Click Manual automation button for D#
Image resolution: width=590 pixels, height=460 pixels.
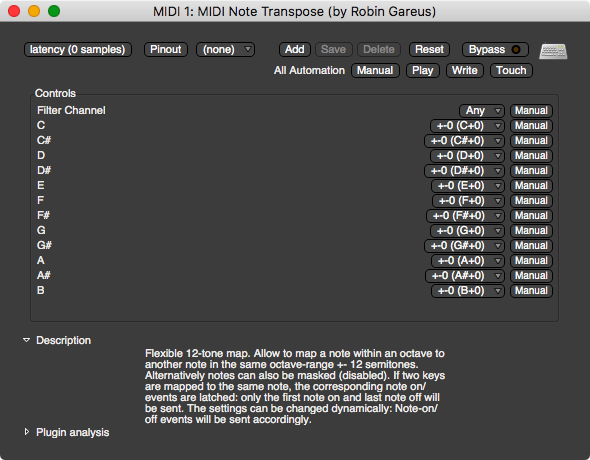[531, 171]
